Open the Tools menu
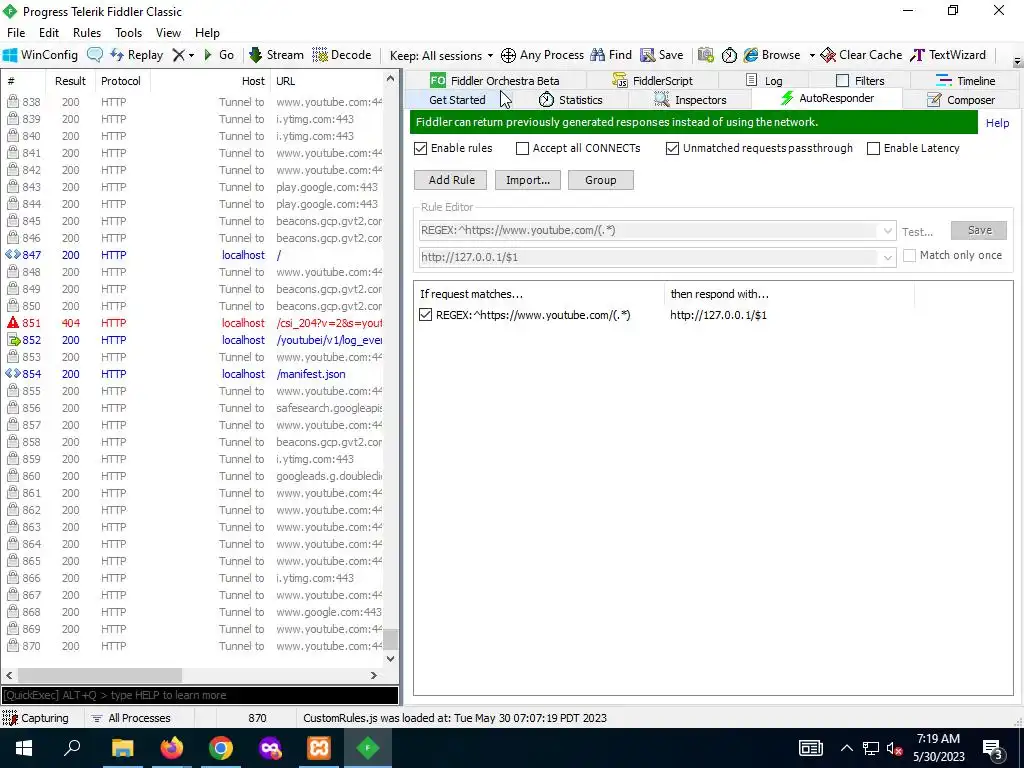The height and width of the screenshot is (768, 1024). [129, 33]
